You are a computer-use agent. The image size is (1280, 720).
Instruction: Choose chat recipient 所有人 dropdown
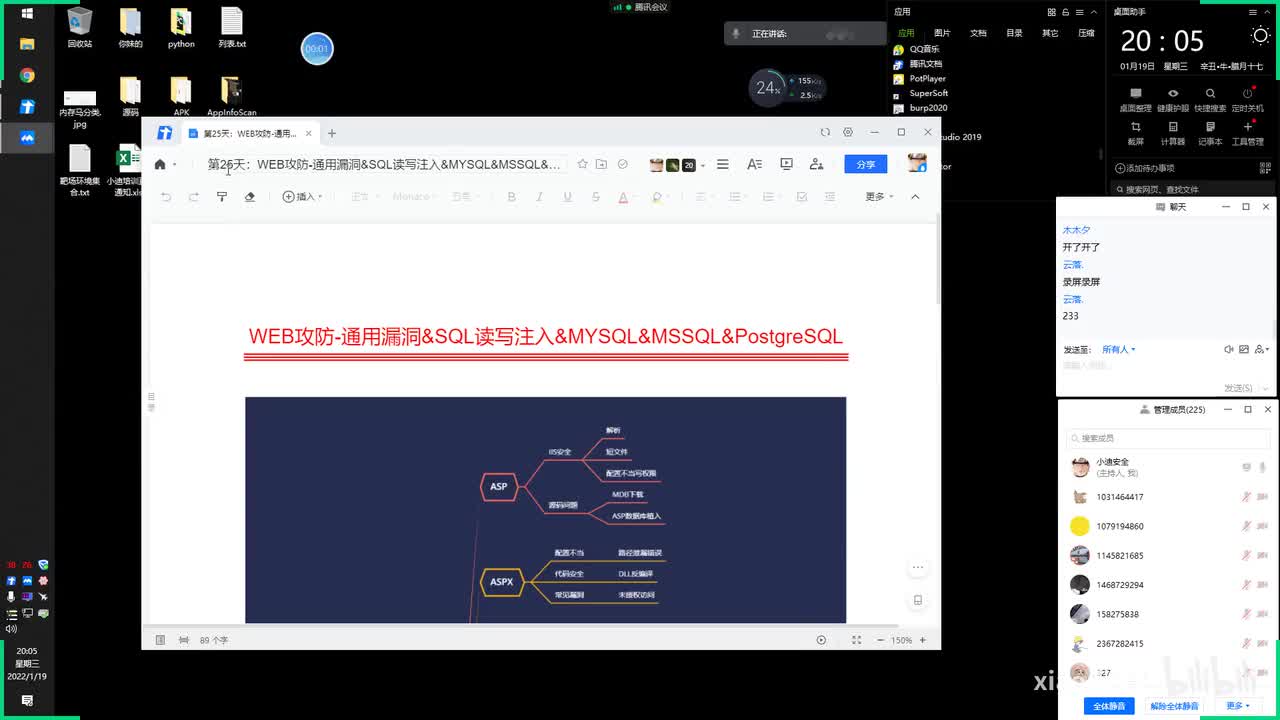click(1118, 349)
